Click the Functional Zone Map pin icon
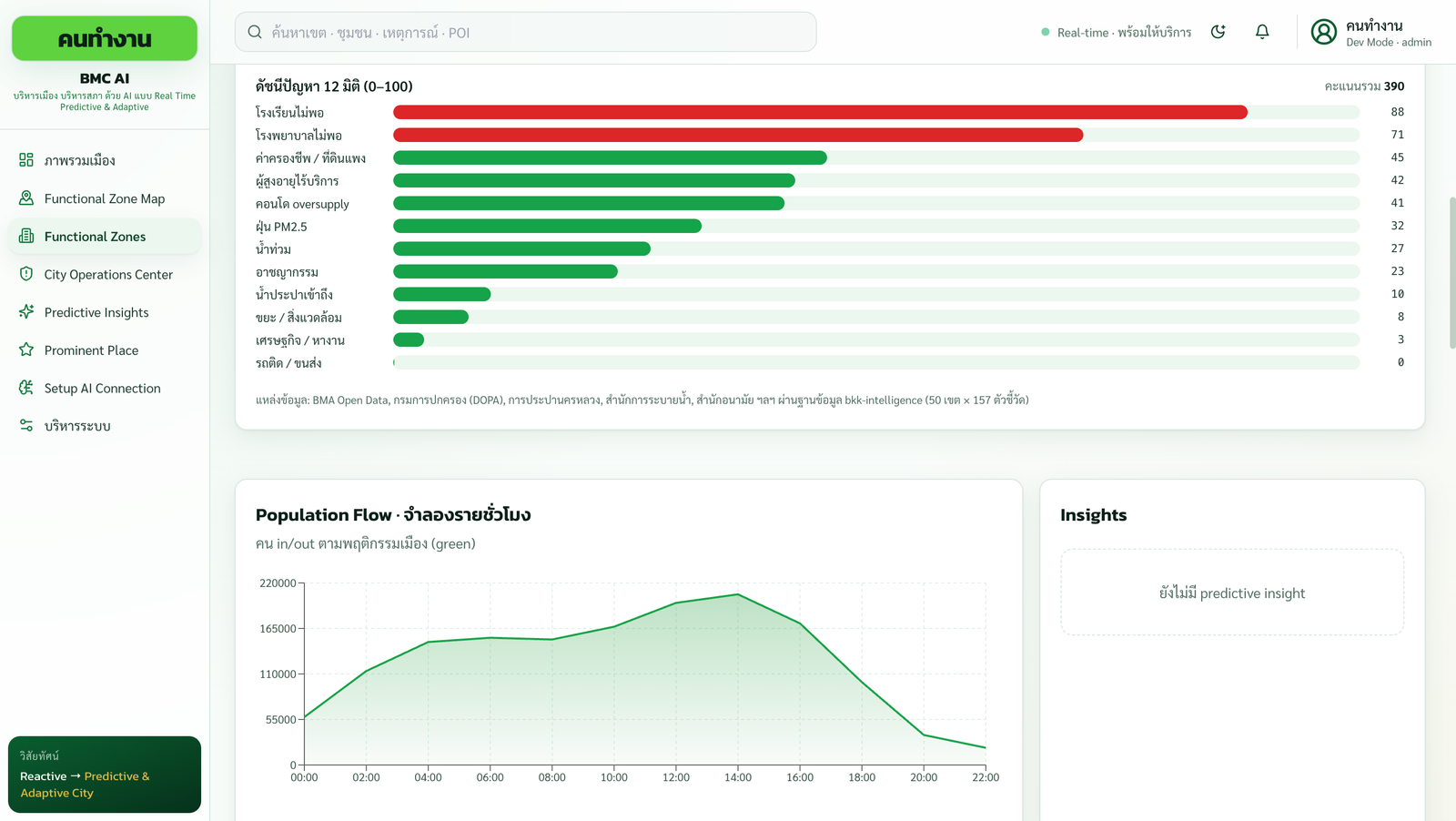 tap(26, 198)
